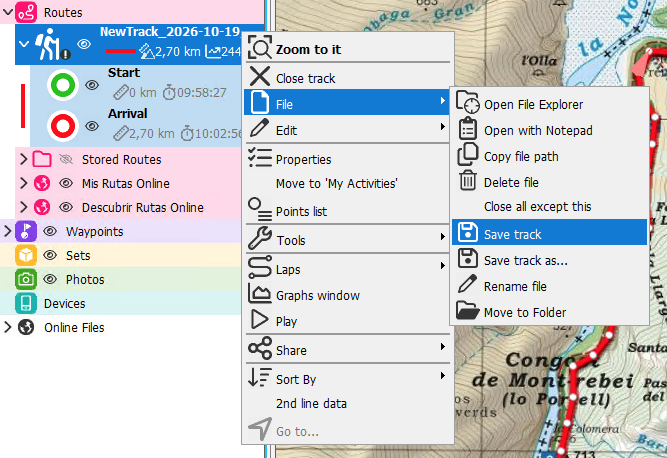Toggle Descubrir Rutas Online visibility eye
Image resolution: width=667 pixels, height=458 pixels.
click(x=66, y=208)
